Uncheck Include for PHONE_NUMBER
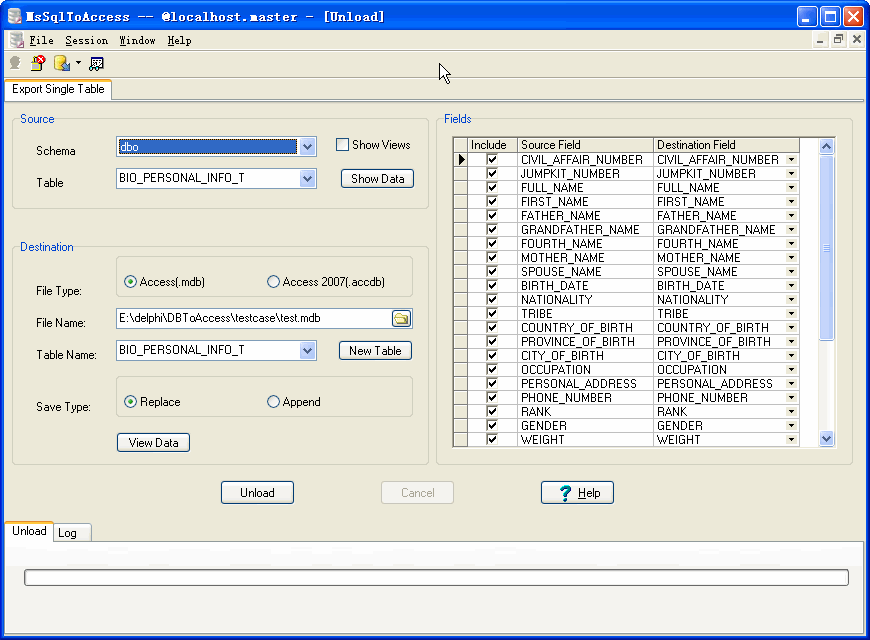This screenshot has height=640, width=870. [x=492, y=397]
